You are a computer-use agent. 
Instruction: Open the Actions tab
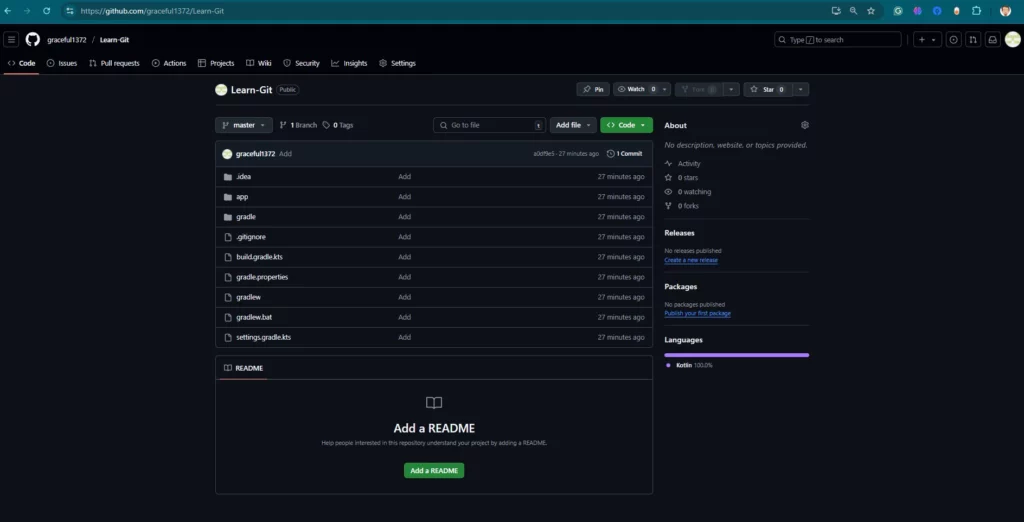coord(169,63)
